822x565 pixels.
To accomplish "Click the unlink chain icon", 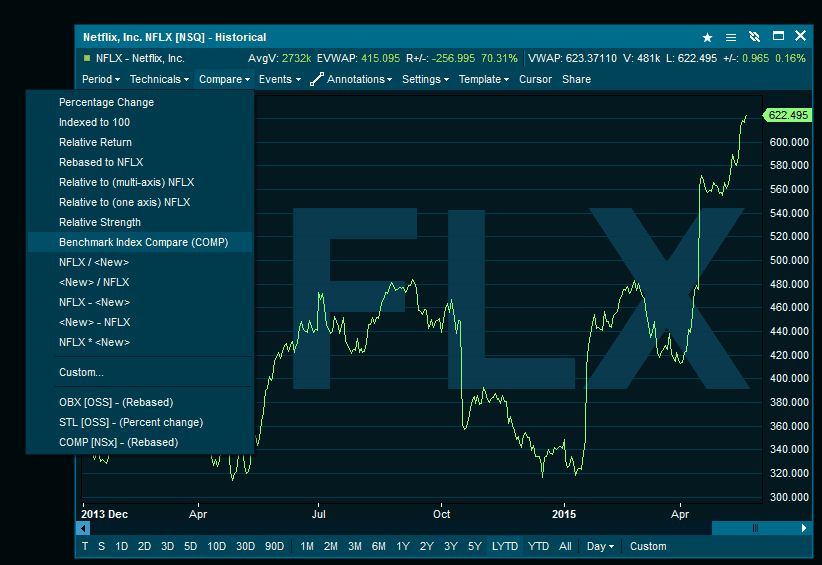I will [755, 37].
